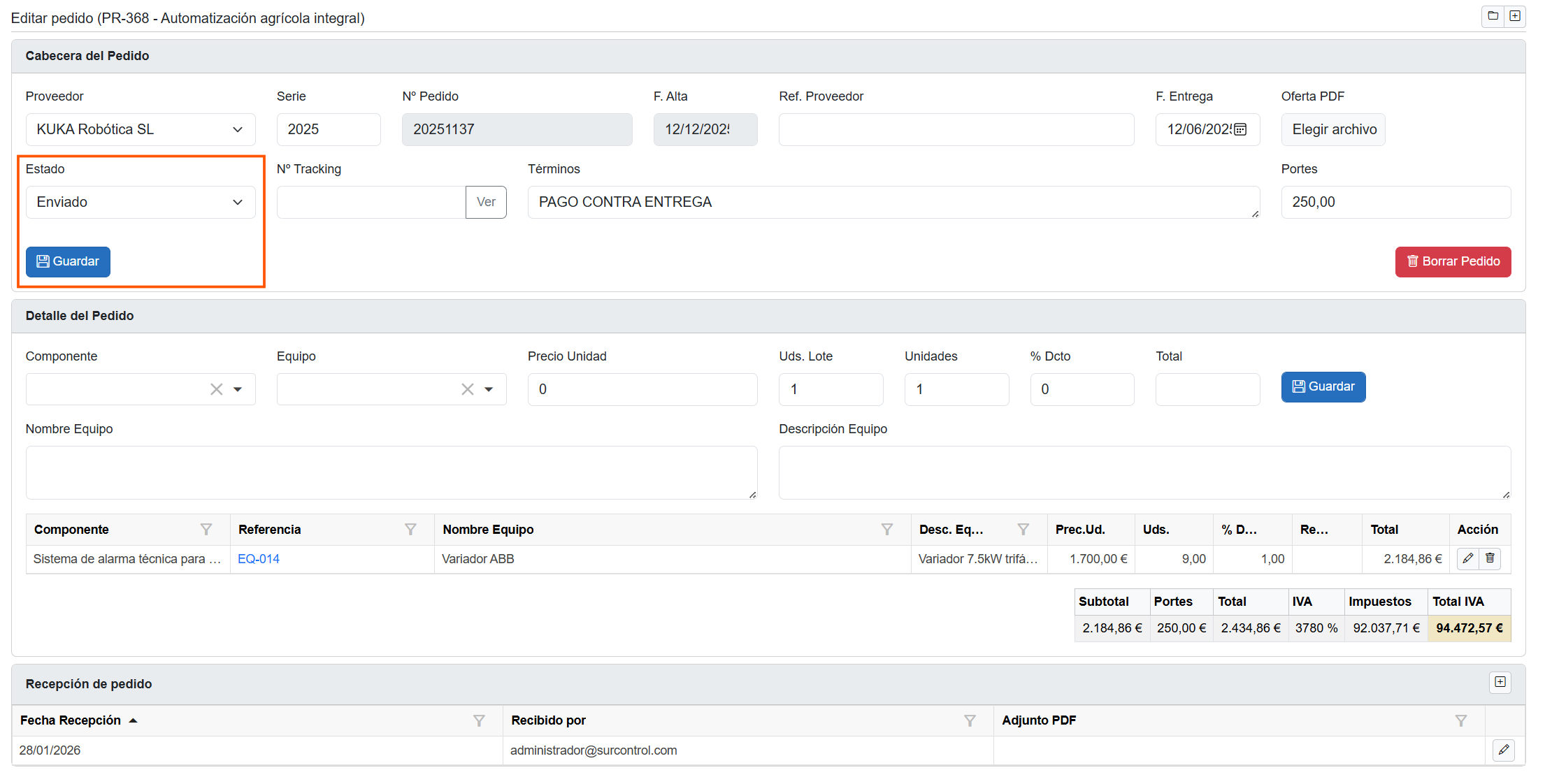
Task: Click the Borrar Pedido button
Action: [1453, 261]
